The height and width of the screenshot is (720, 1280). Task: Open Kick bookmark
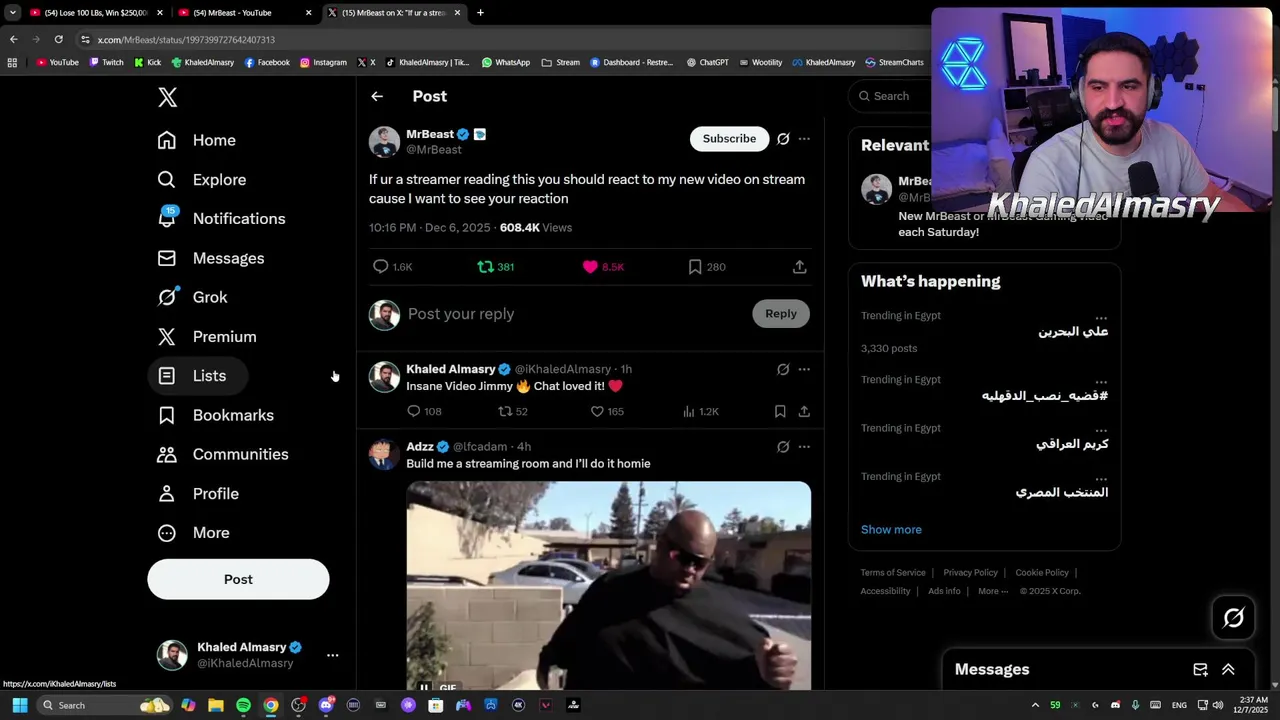click(x=147, y=62)
